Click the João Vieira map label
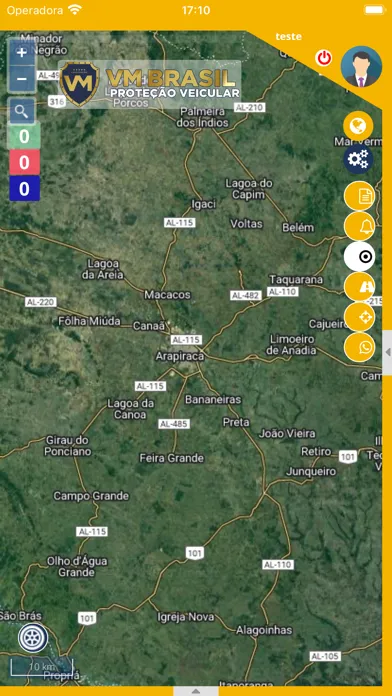Image resolution: width=392 pixels, height=696 pixels. point(287,433)
